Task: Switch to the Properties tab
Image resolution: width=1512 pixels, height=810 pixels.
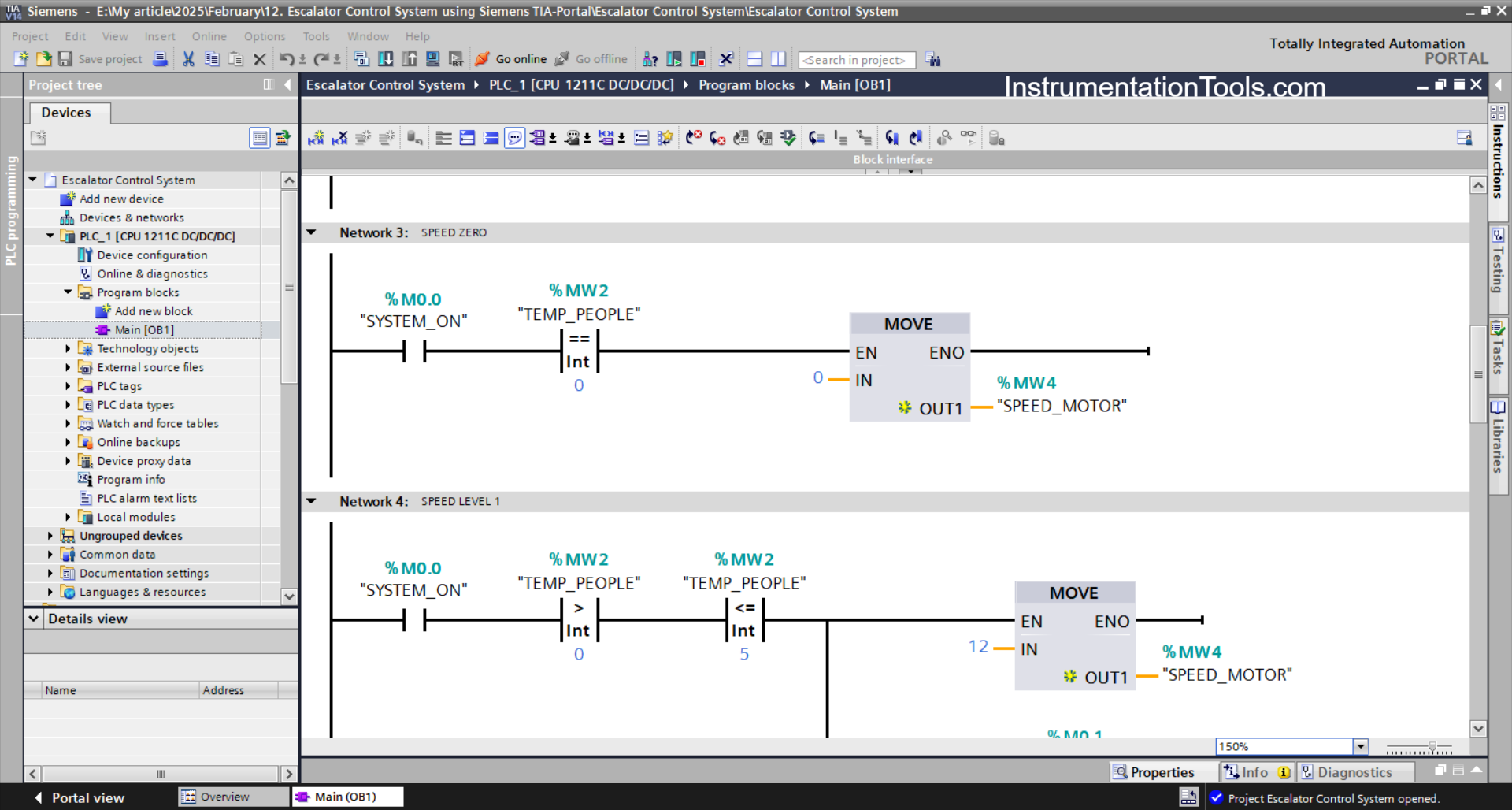Action: point(1154,772)
